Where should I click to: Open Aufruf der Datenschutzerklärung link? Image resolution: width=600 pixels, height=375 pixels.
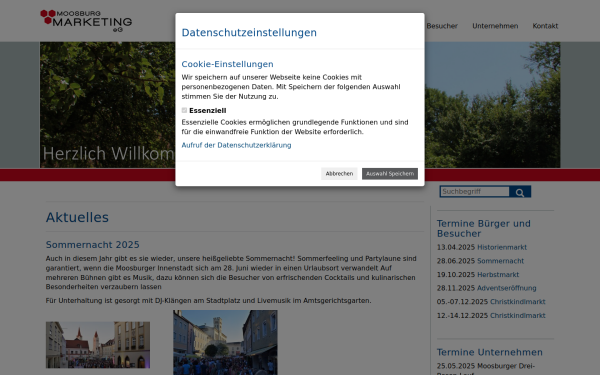coord(236,145)
